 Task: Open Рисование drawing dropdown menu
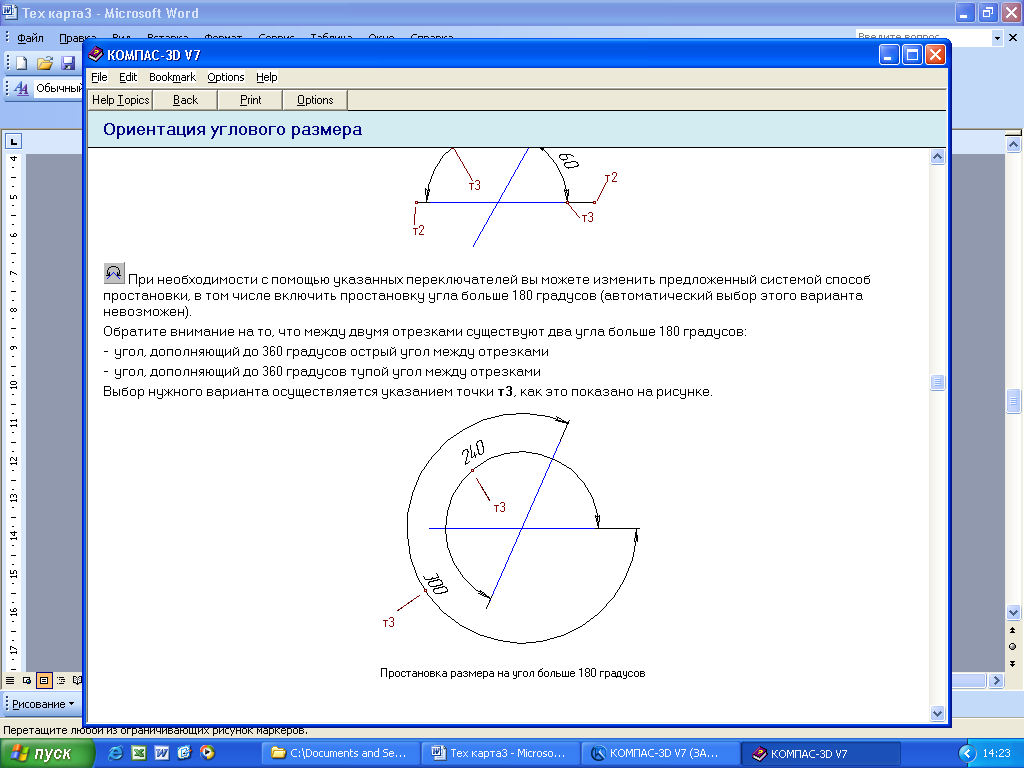43,704
